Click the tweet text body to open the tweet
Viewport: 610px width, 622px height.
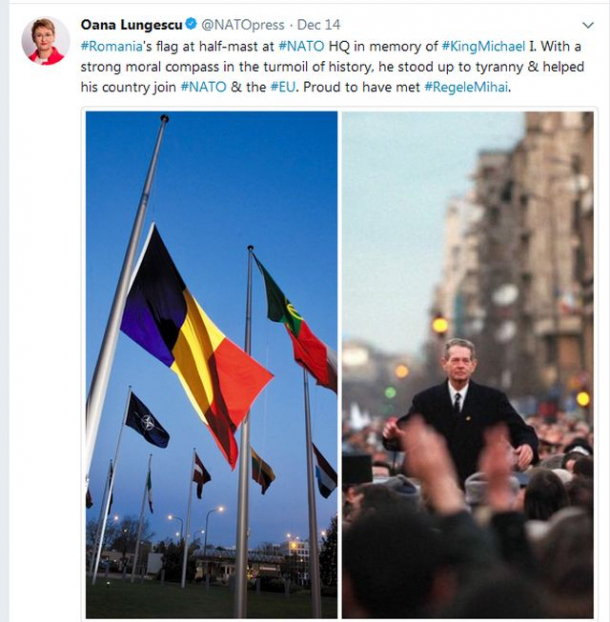coord(332,67)
